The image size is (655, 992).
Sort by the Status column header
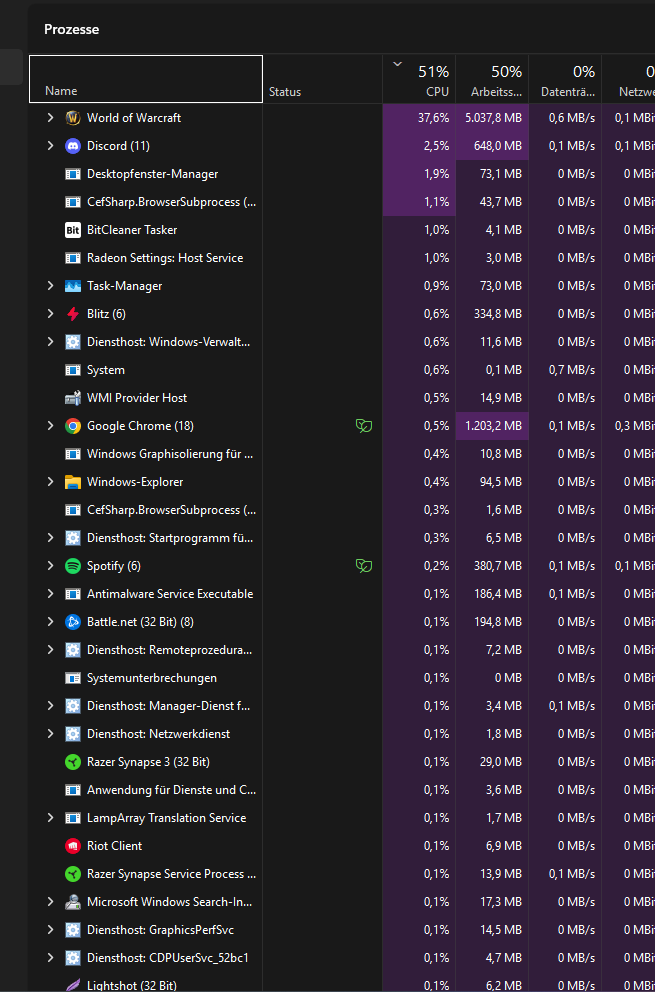point(322,79)
